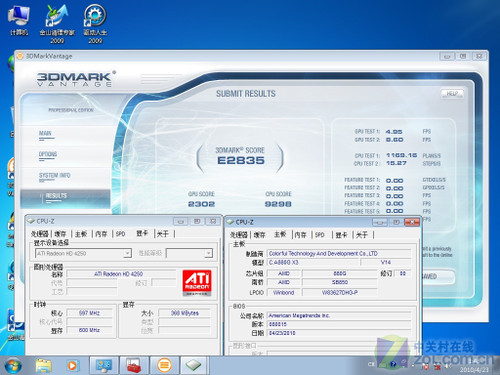Click the left CPU-Z window title icon
500x375 pixels.
click(31, 221)
